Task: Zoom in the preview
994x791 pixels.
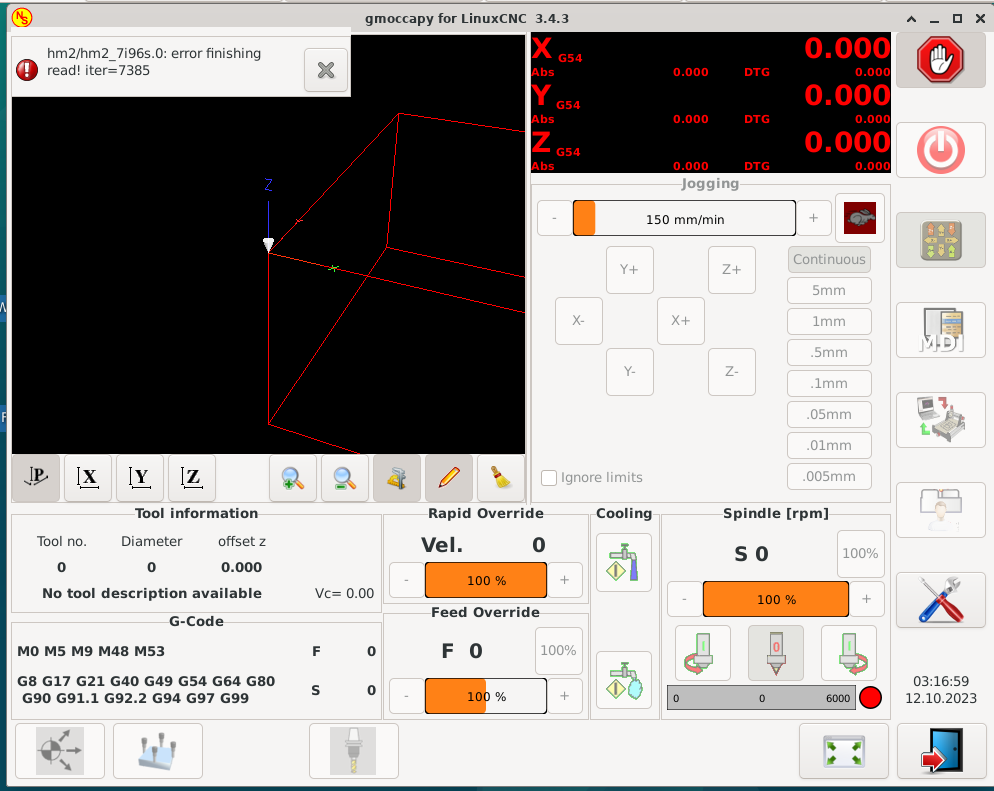Action: (293, 478)
